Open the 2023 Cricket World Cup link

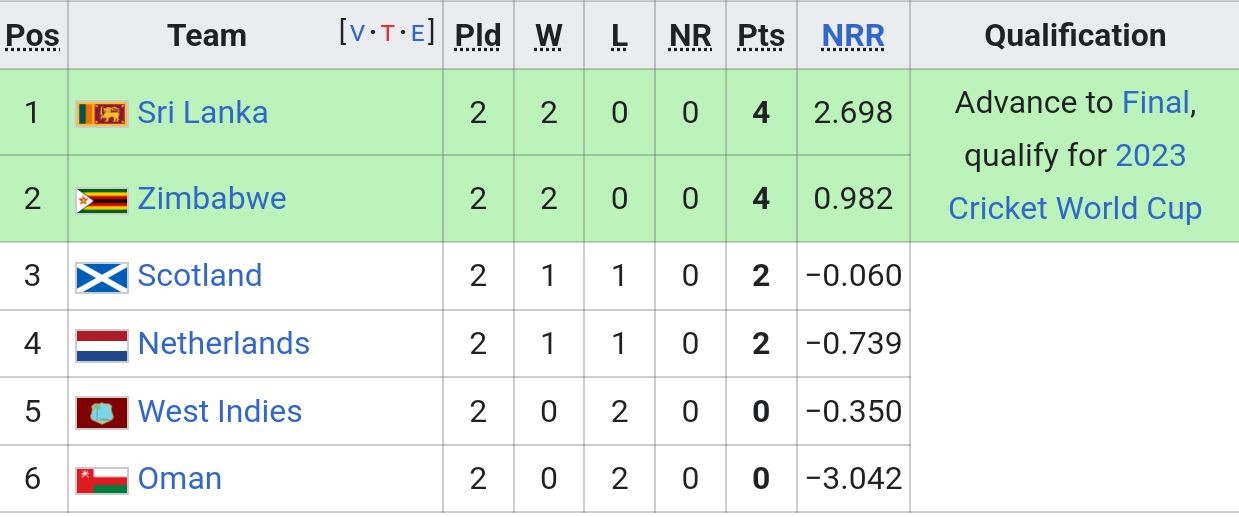click(1075, 182)
